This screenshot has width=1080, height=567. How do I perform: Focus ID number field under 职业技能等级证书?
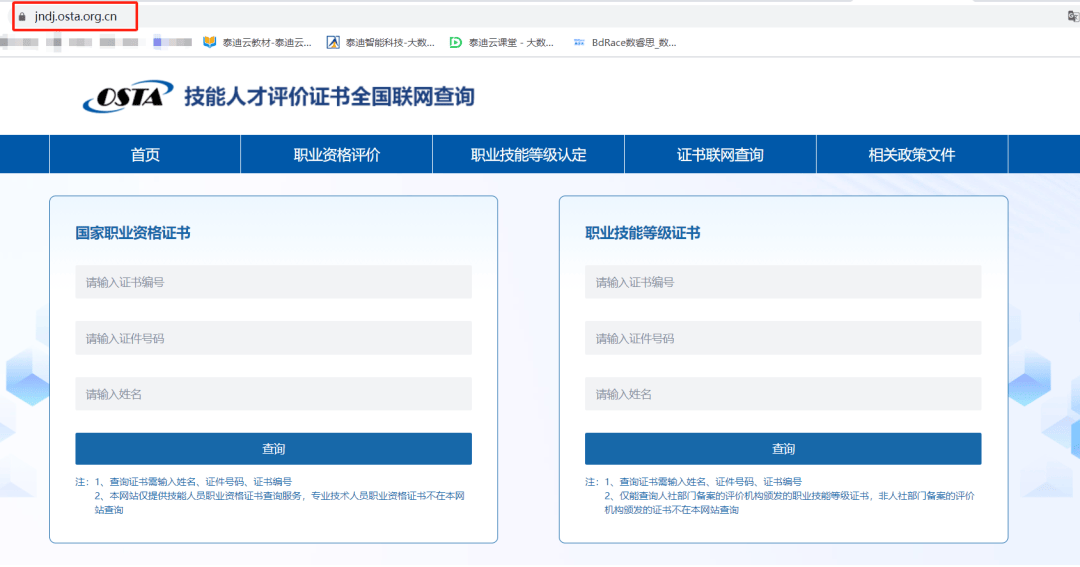(x=783, y=338)
